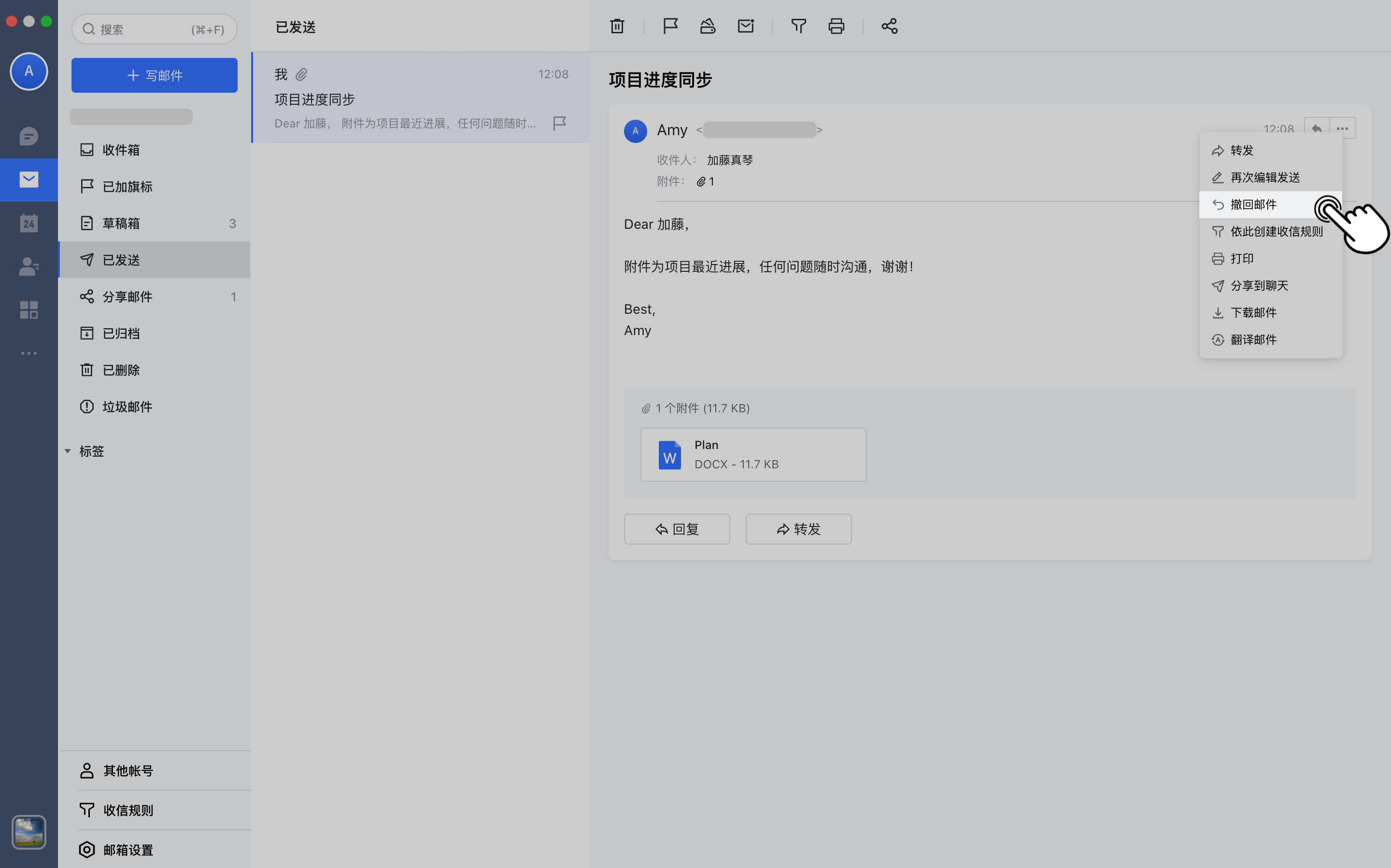The height and width of the screenshot is (868, 1391).
Task: Open contacts from the left rail
Action: [x=28, y=266]
